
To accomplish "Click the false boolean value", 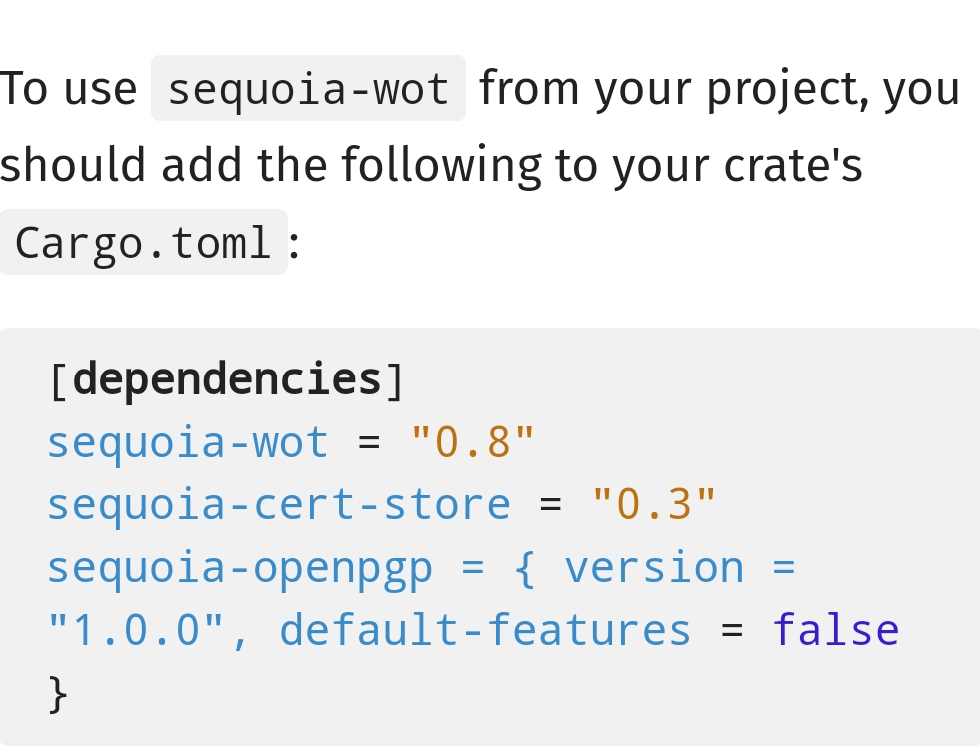I will pyautogui.click(x=836, y=631).
